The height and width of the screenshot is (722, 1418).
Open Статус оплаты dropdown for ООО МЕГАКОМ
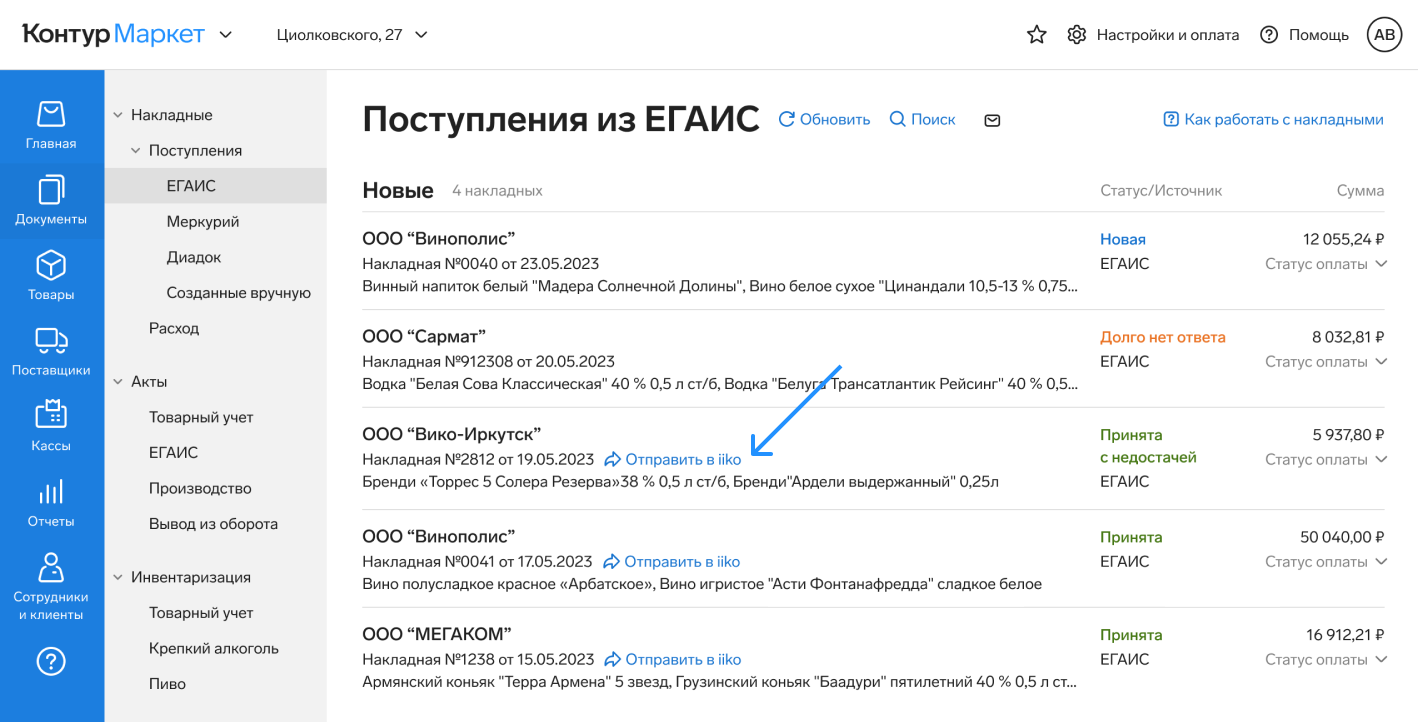(1326, 660)
